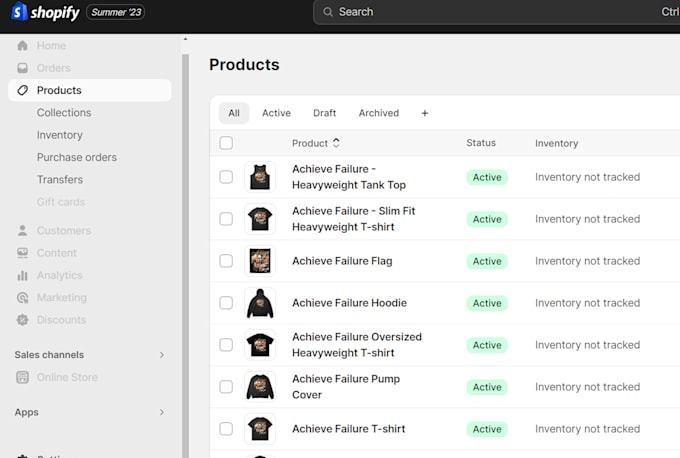
Task: Check Achieve Failure Heavyweight Tank Top checkbox
Action: click(226, 177)
